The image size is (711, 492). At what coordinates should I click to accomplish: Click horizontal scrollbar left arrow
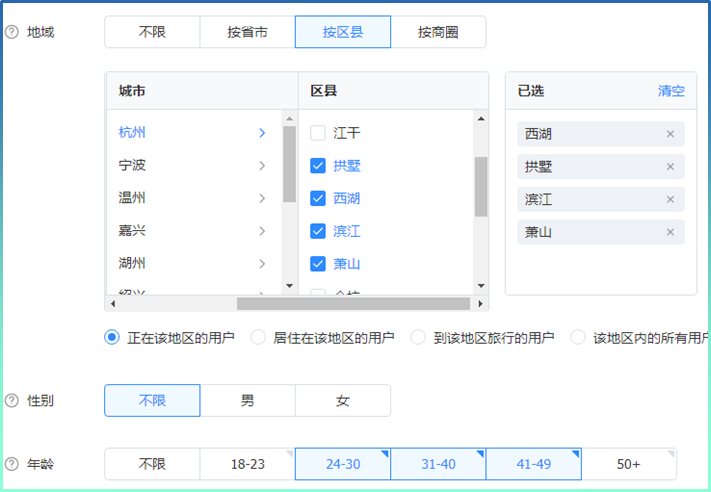coord(112,303)
